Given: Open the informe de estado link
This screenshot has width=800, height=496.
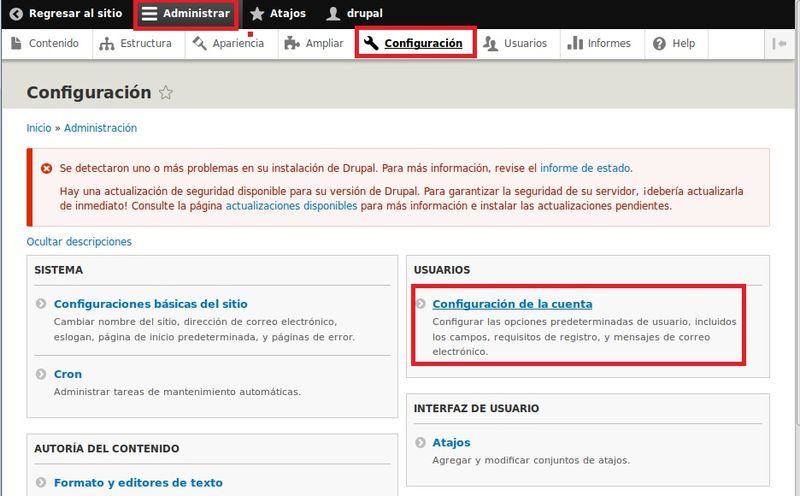Looking at the screenshot, I should point(585,168).
